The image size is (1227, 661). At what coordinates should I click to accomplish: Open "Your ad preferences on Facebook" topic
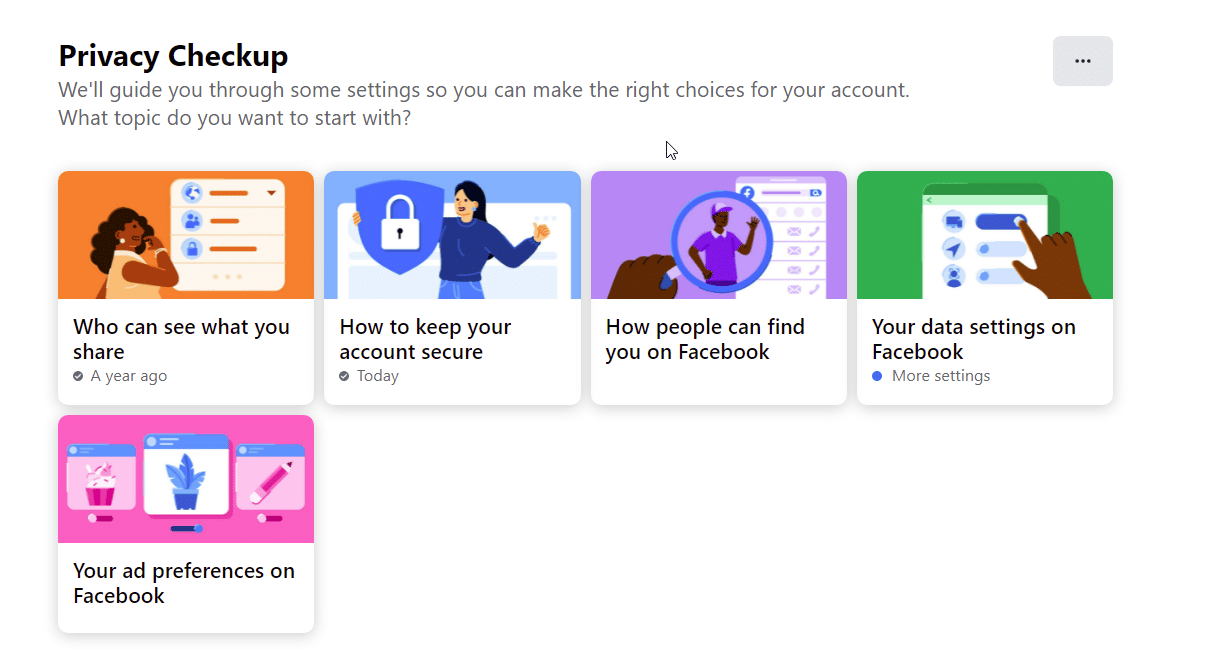[x=184, y=583]
